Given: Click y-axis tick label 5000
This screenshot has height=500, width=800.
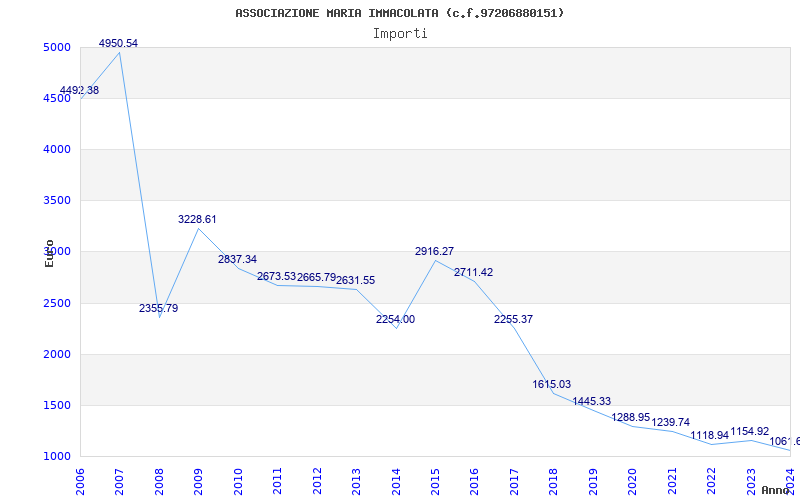Looking at the screenshot, I should coord(57,47).
